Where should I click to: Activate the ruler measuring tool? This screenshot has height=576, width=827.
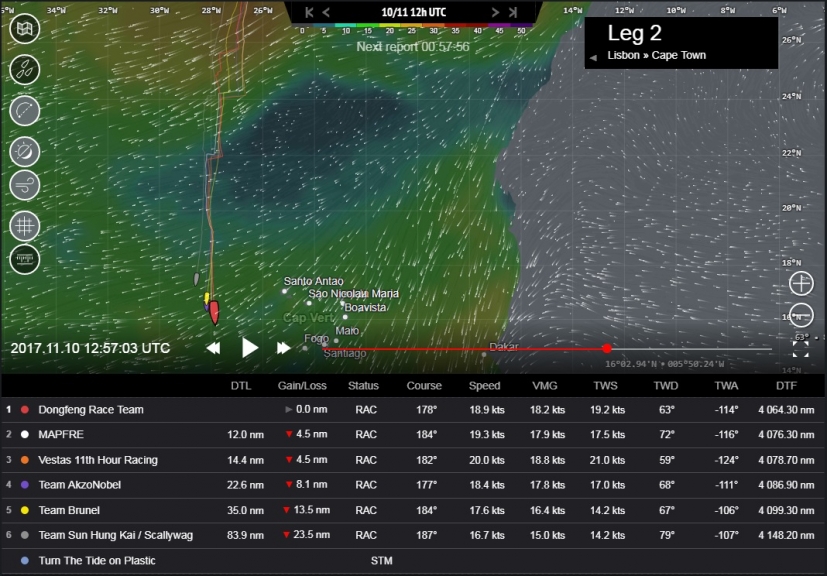(x=25, y=259)
